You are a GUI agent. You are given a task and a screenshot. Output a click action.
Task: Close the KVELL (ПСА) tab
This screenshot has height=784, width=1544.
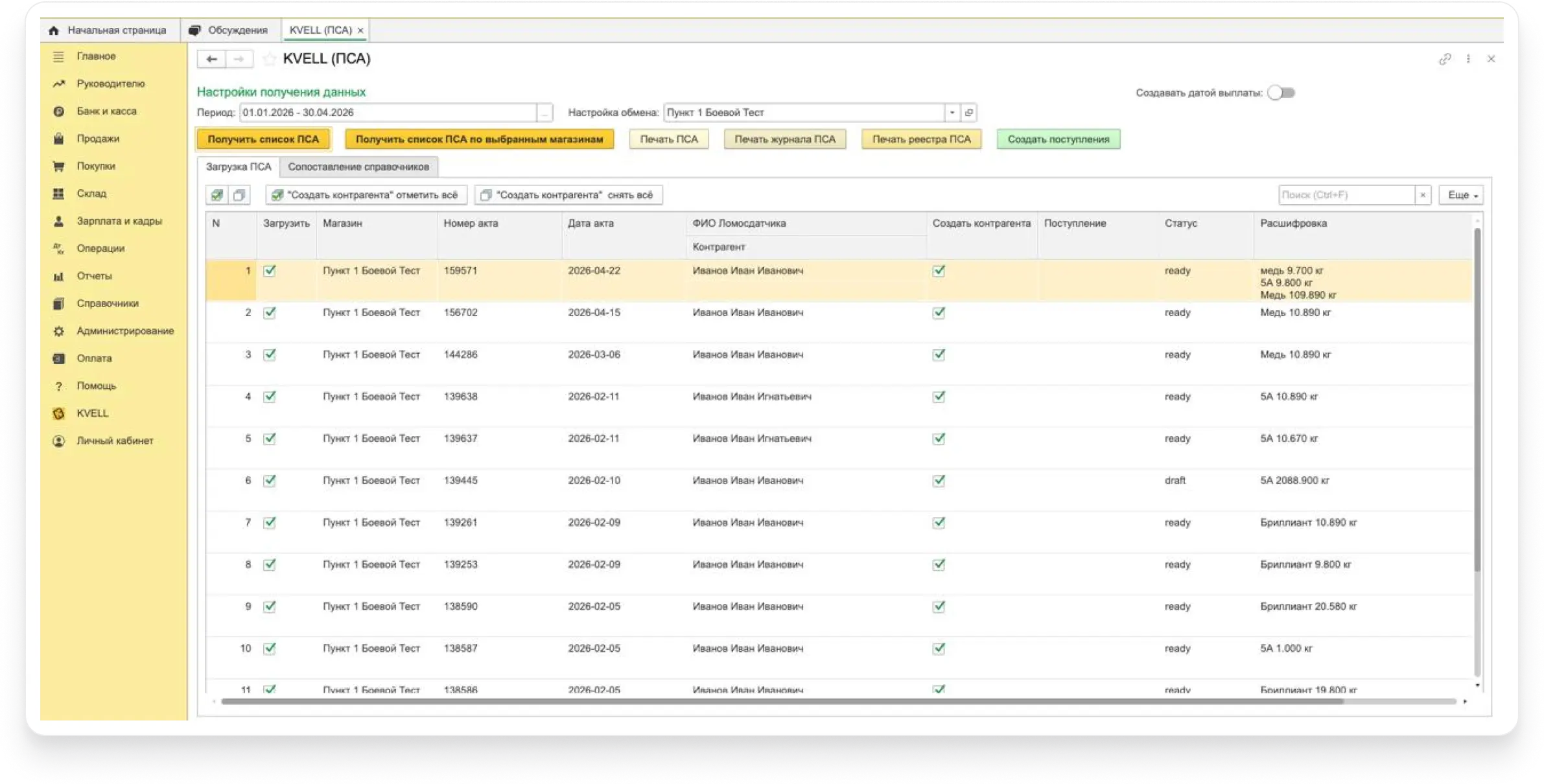(360, 30)
